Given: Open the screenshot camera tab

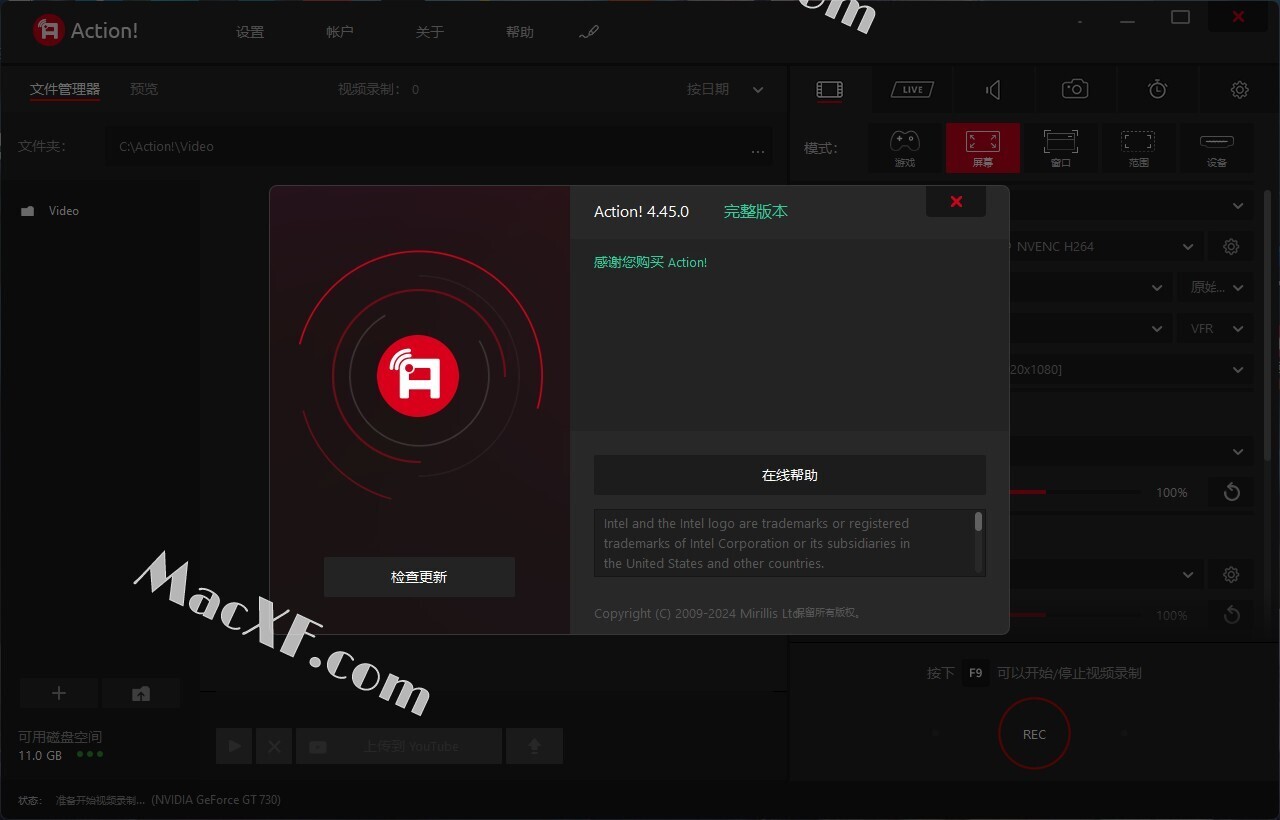Looking at the screenshot, I should 1075,90.
